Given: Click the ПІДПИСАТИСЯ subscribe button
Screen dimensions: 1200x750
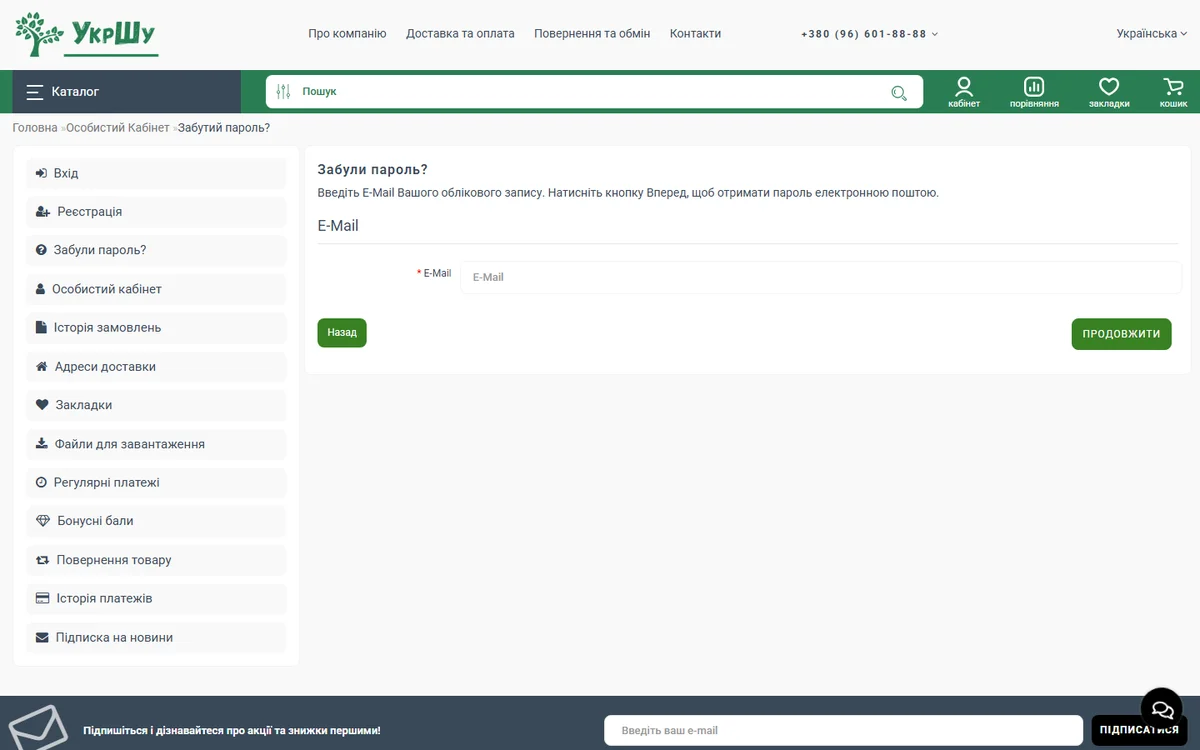Looking at the screenshot, I should (1139, 730).
